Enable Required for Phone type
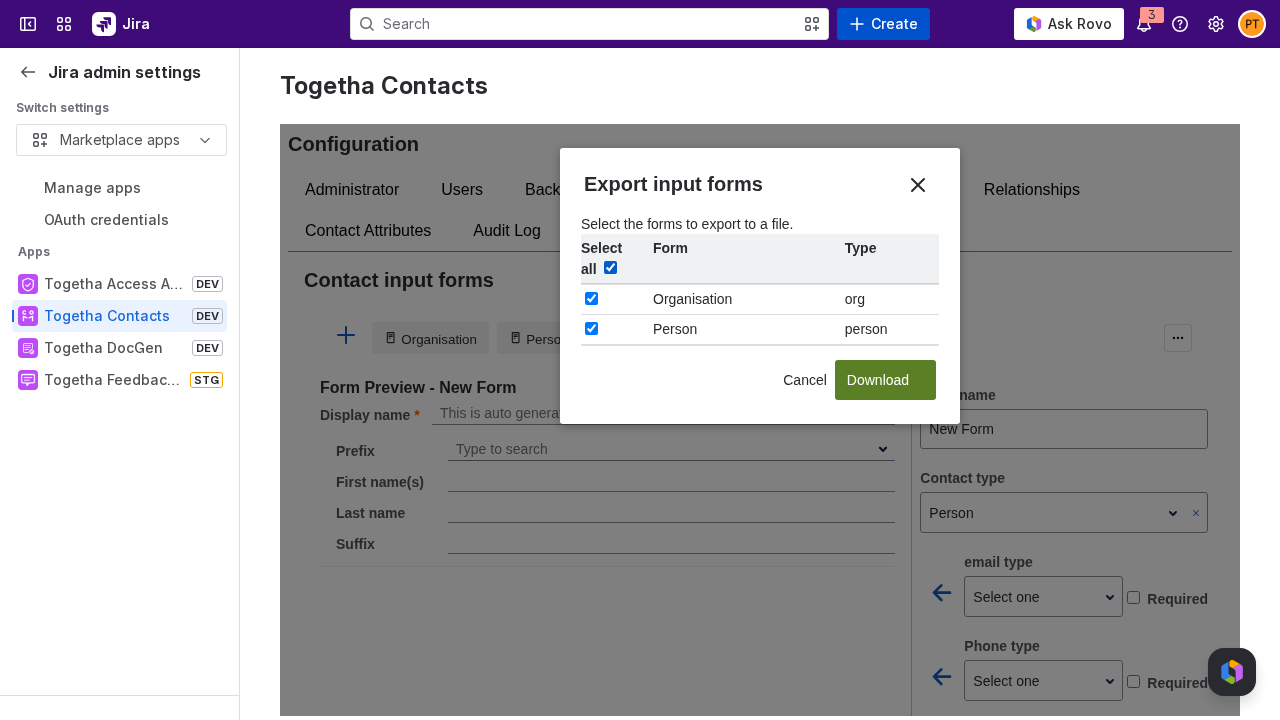This screenshot has width=1280, height=720. coord(1134,681)
